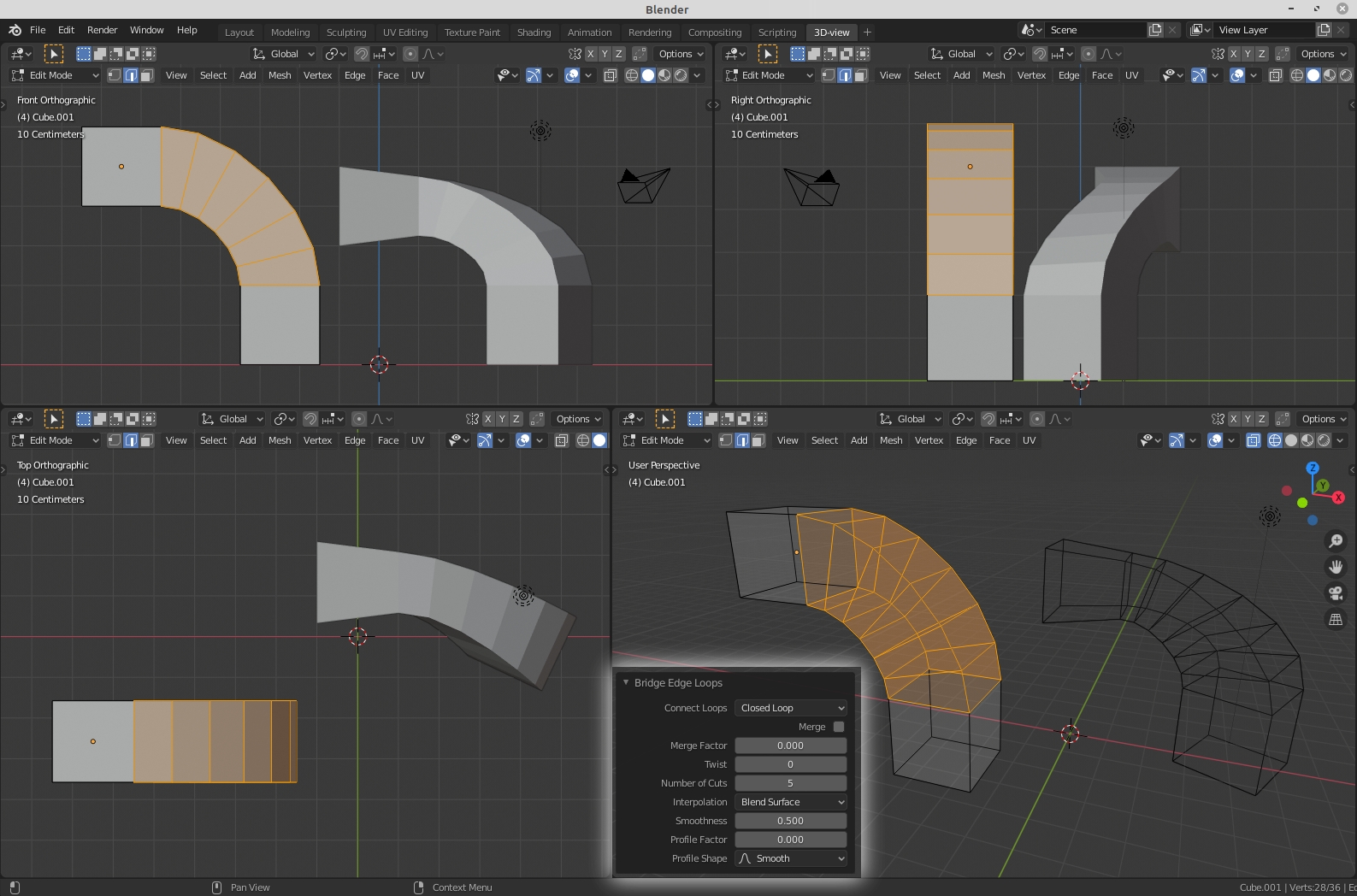1357x896 pixels.
Task: Select face select mode in front viewport
Action: point(147,75)
